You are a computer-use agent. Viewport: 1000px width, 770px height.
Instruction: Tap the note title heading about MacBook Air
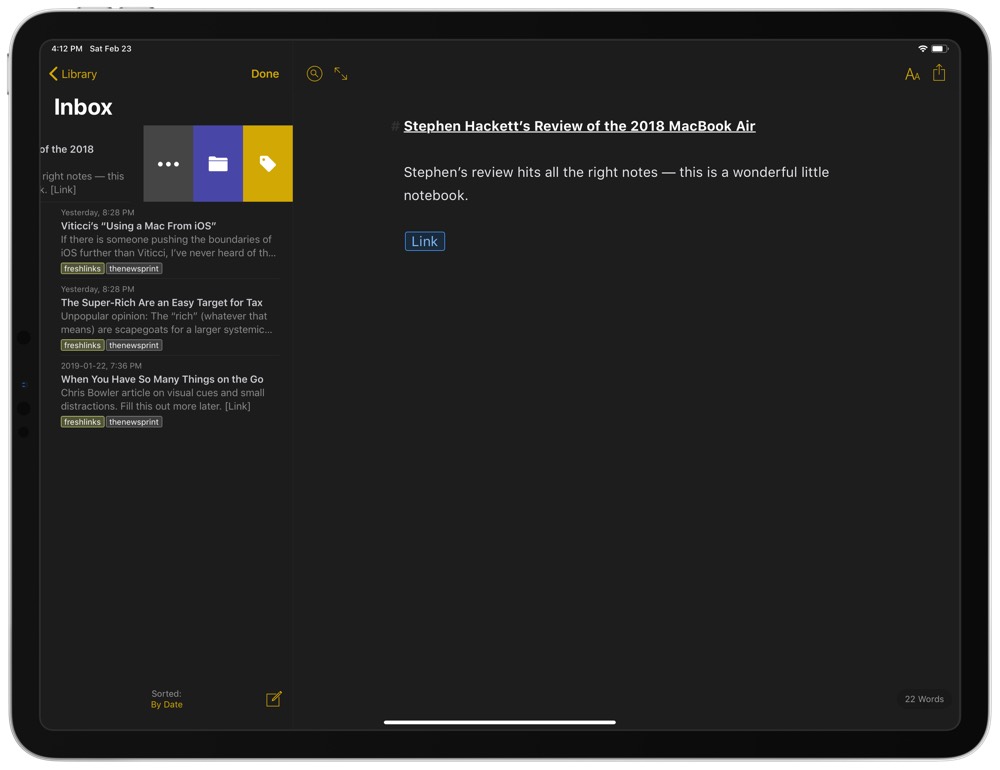(579, 126)
